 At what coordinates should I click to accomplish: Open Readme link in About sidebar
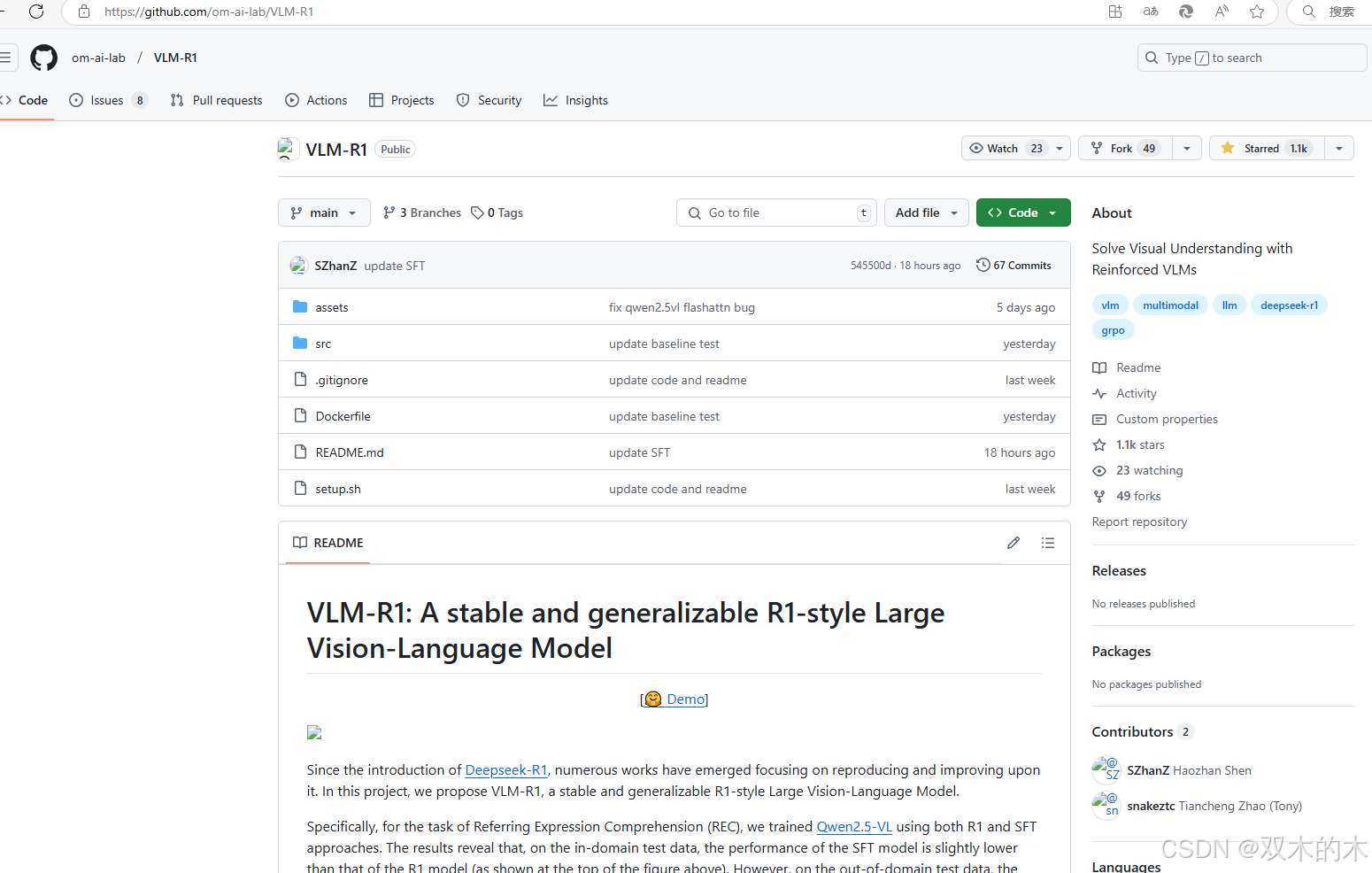pyautogui.click(x=1127, y=367)
